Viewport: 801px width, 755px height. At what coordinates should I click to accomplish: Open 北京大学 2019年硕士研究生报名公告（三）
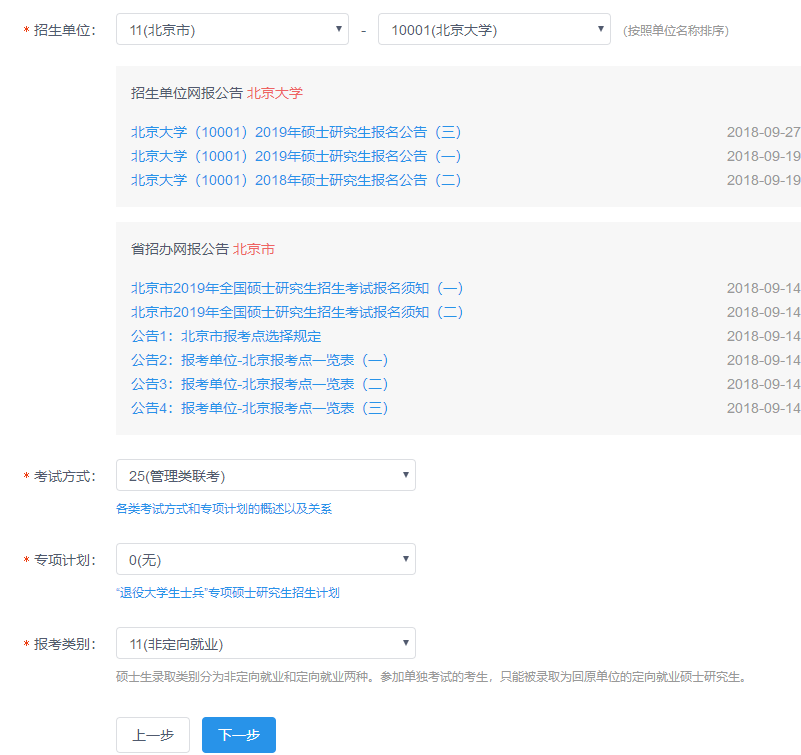[x=296, y=132]
